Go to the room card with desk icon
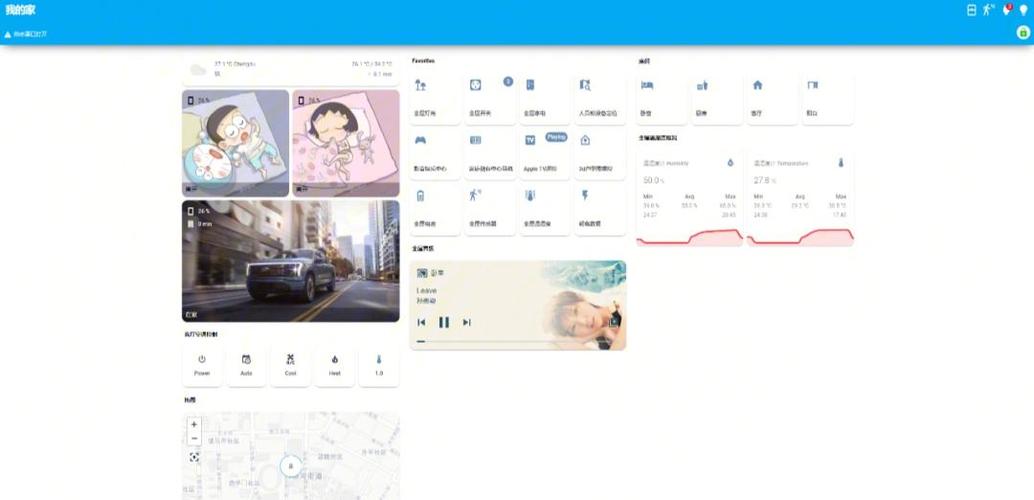 point(717,99)
